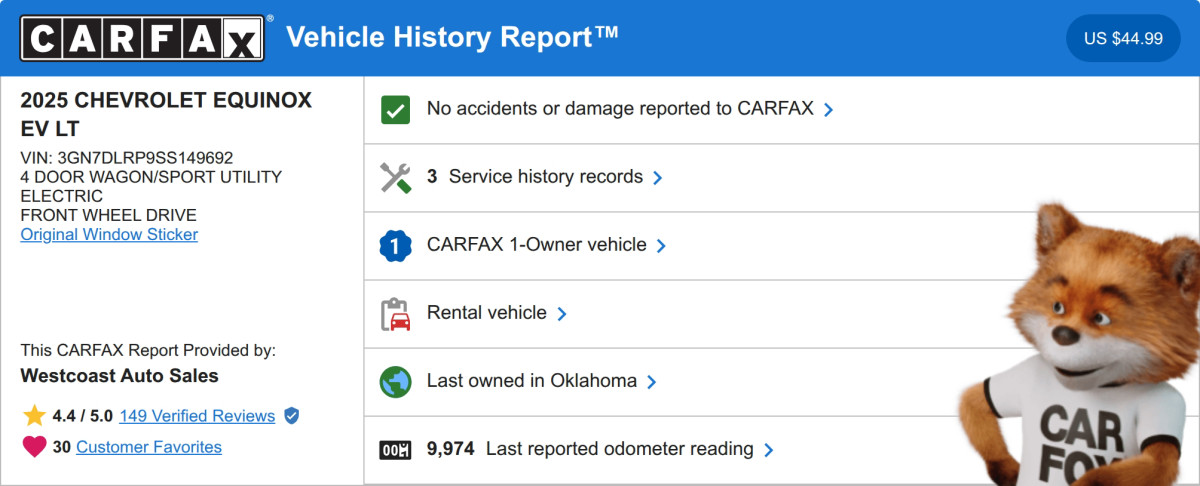This screenshot has height=486, width=1200.
Task: Expand the last reported odometer chevron
Action: tap(768, 450)
